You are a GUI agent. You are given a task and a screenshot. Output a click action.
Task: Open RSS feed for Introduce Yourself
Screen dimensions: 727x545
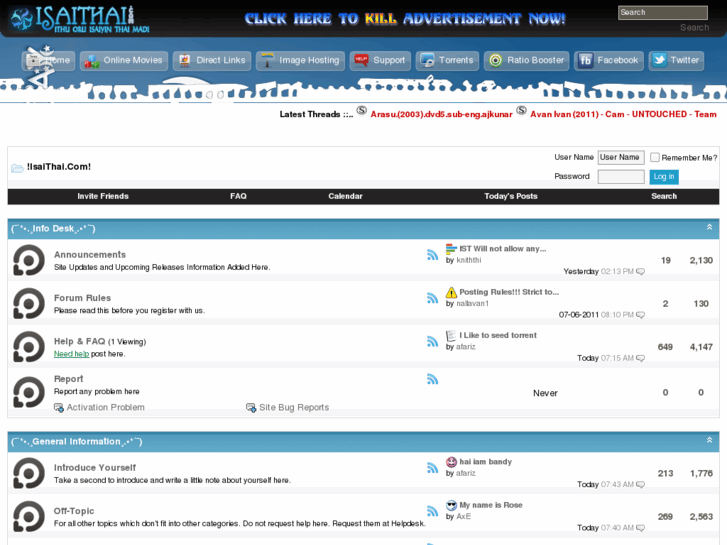432,468
